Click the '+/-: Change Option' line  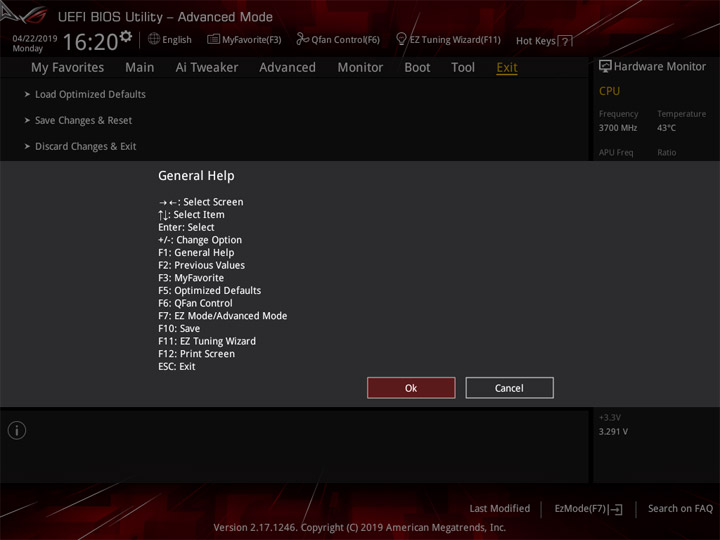200,240
